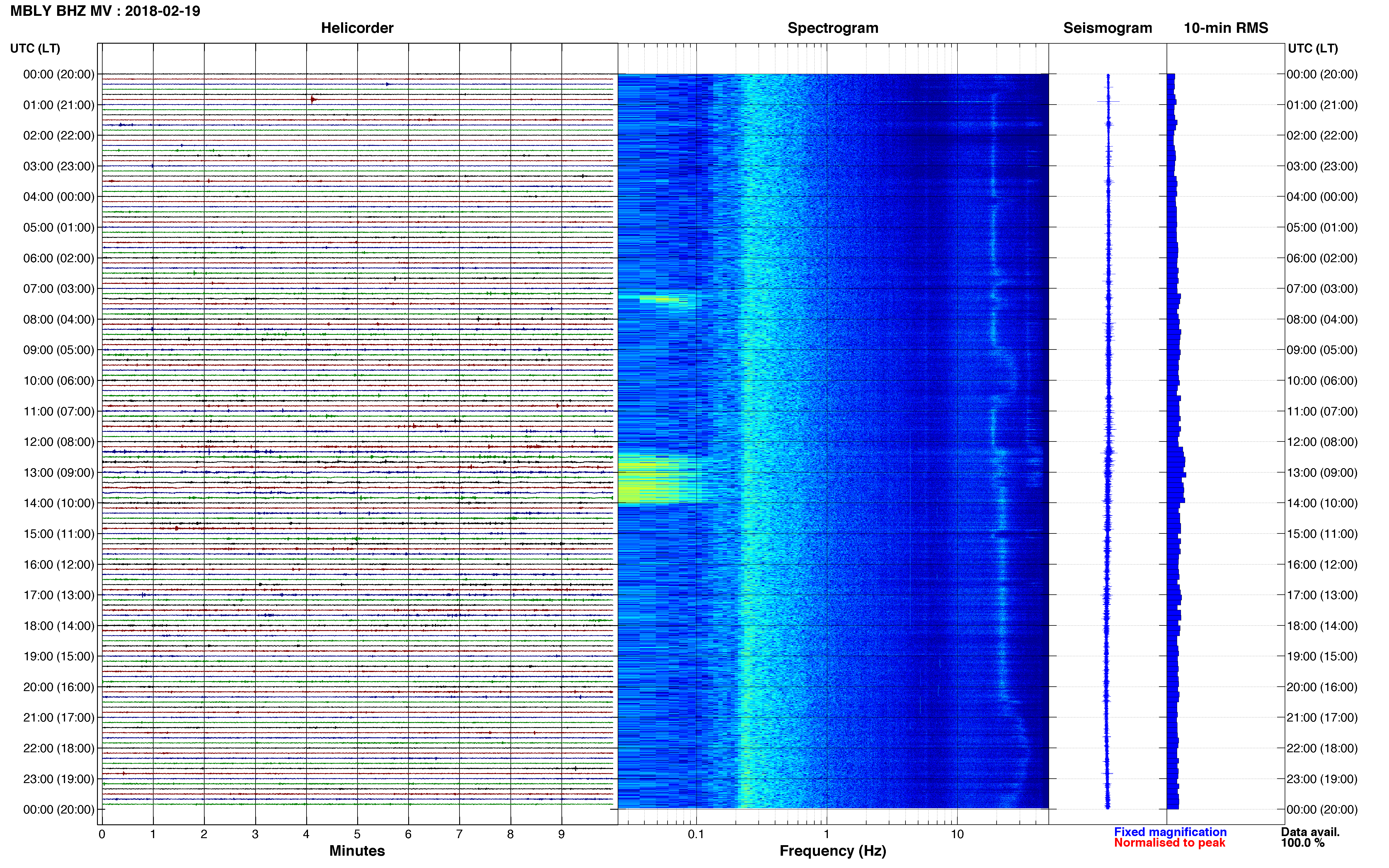This screenshot has height=868, width=1389.
Task: Click left time label 03:00 (23:00)
Action: [x=59, y=166]
